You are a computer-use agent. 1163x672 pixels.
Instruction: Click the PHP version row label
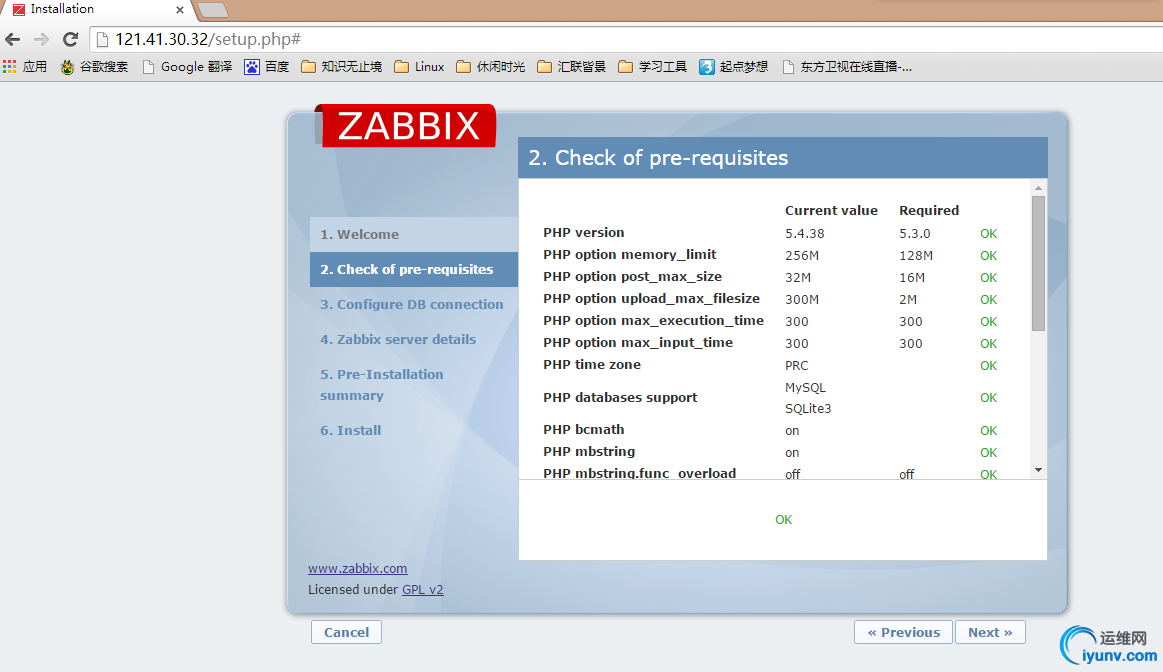coord(584,232)
